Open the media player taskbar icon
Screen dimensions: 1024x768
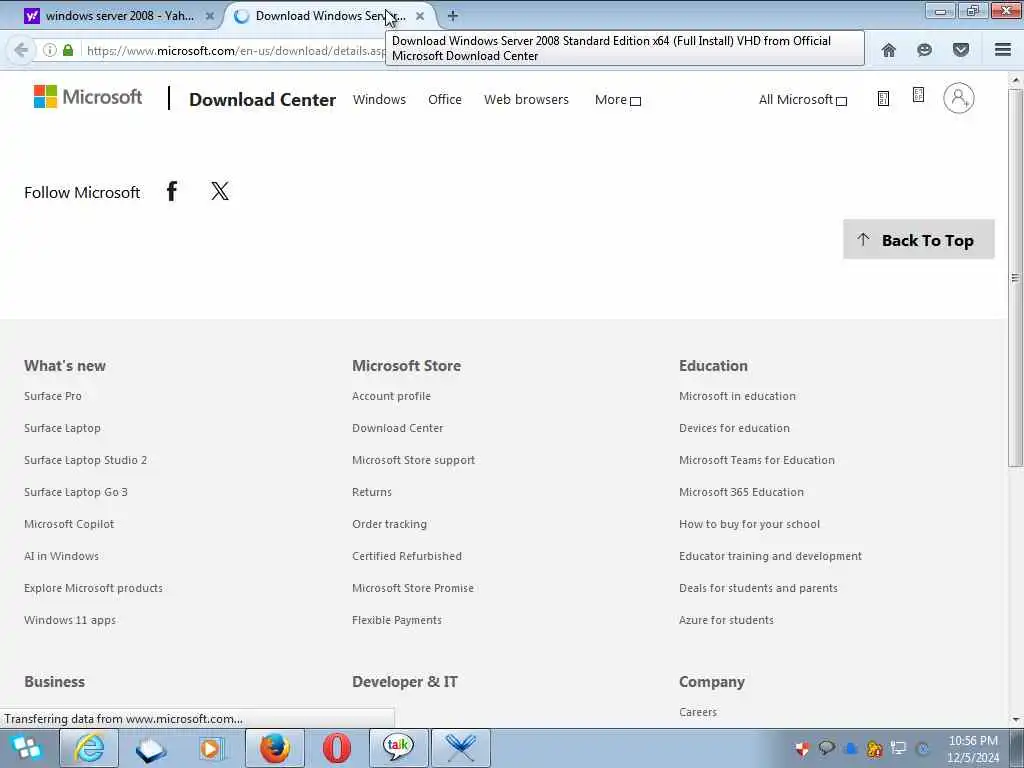(x=213, y=748)
